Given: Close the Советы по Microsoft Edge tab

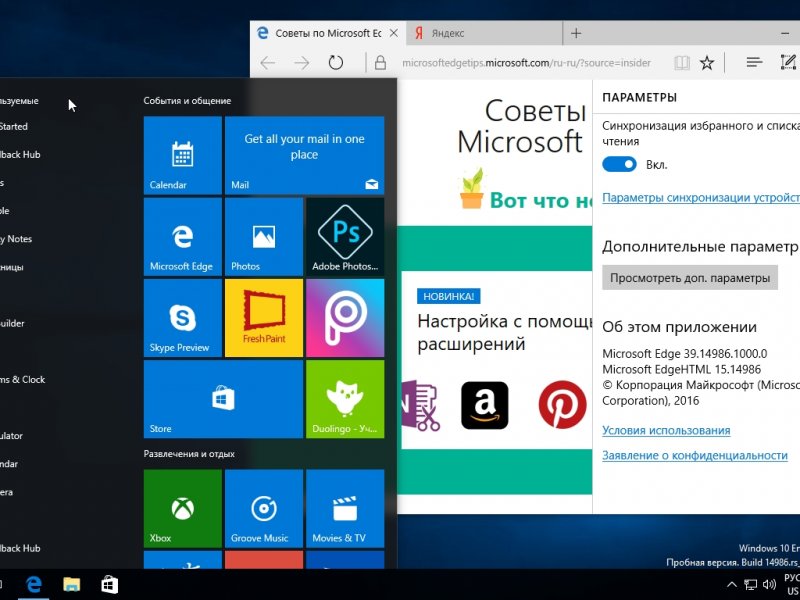Looking at the screenshot, I should point(394,33).
